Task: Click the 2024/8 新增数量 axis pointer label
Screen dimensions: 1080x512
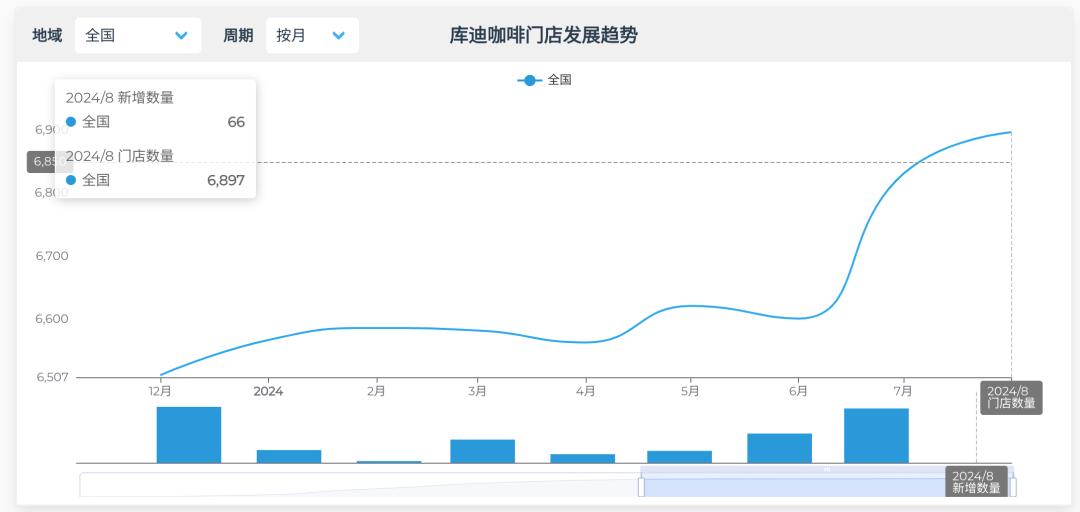Action: click(x=976, y=482)
